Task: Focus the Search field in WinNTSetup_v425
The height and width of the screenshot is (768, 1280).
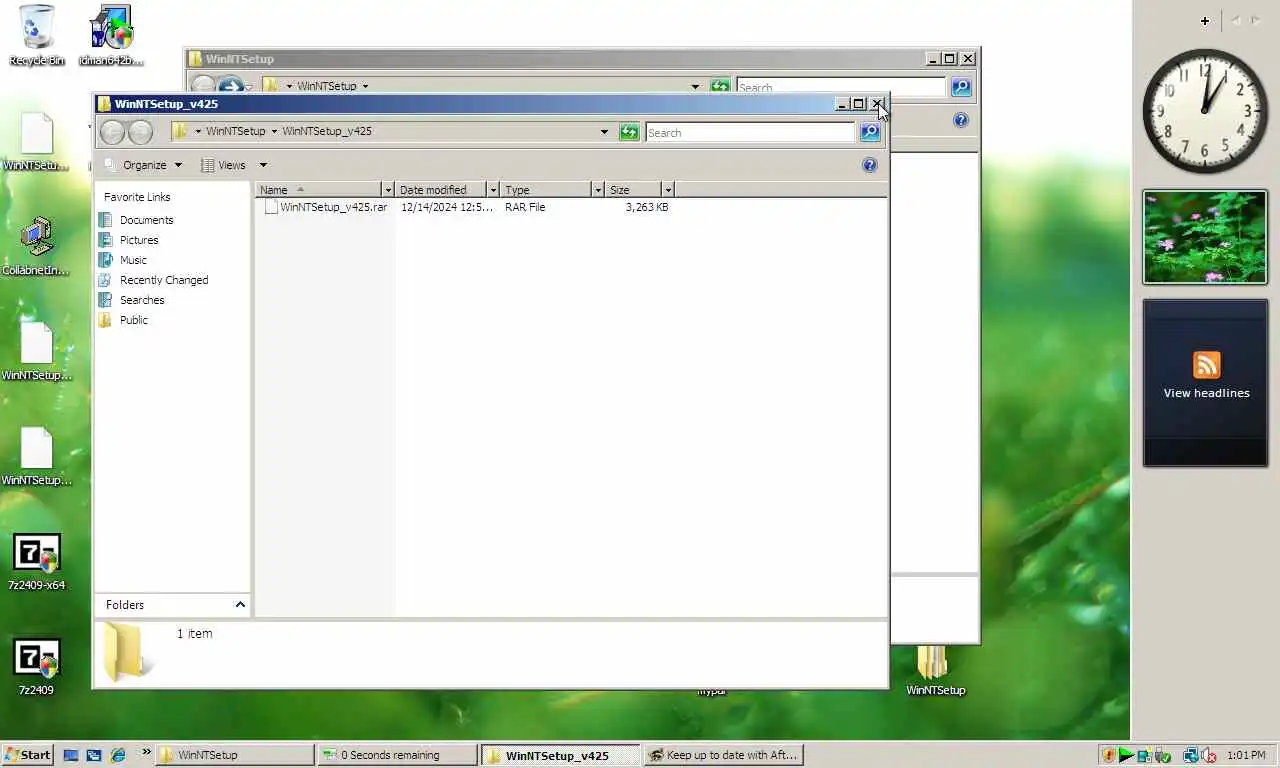Action: (x=750, y=132)
